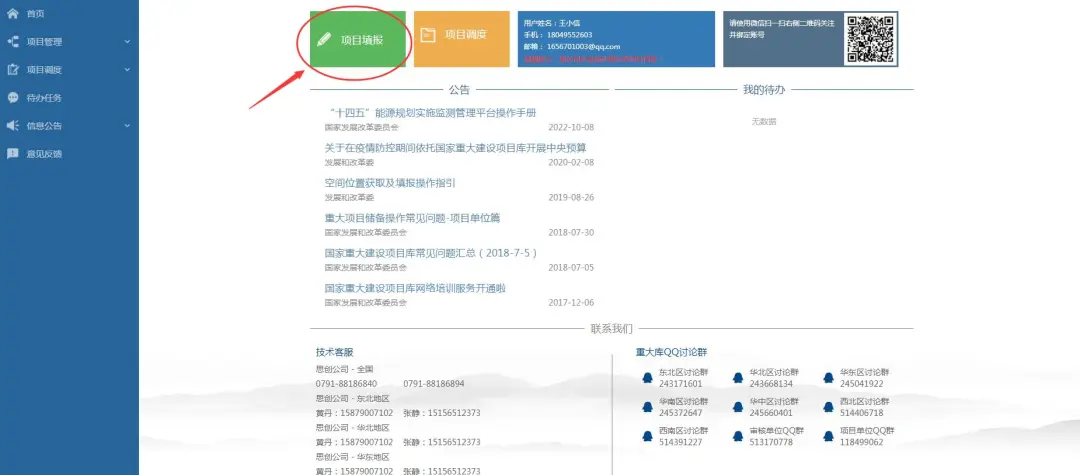Expand the 项目管理 sidebar chevron
1080x475 pixels.
[x=127, y=42]
